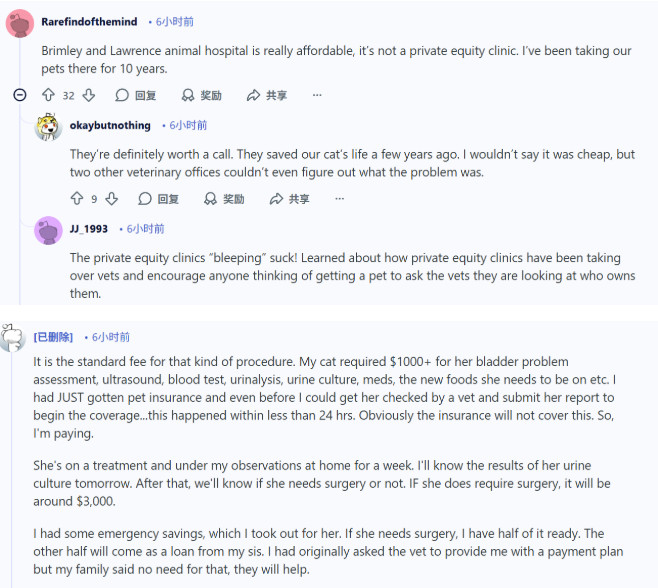Open more options on okaybutnothing's comment
The image size is (658, 588).
coord(340,199)
